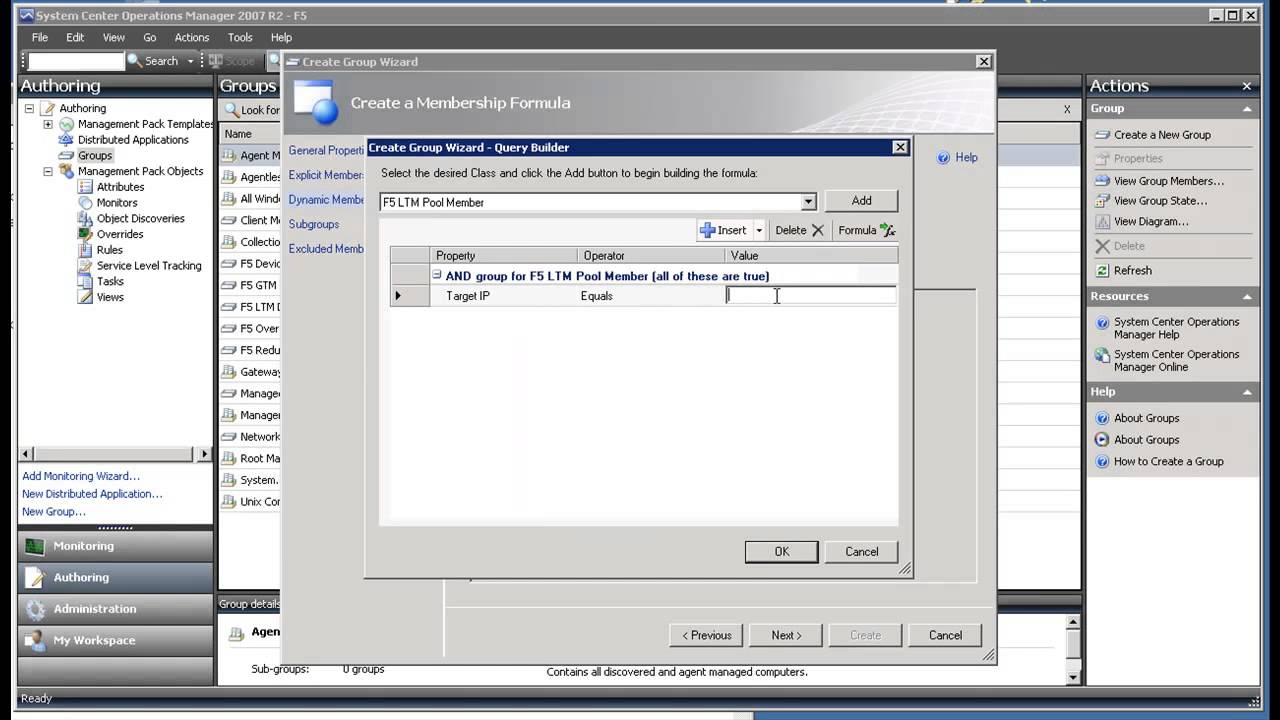Open How to Create a Group help

pos(1168,462)
